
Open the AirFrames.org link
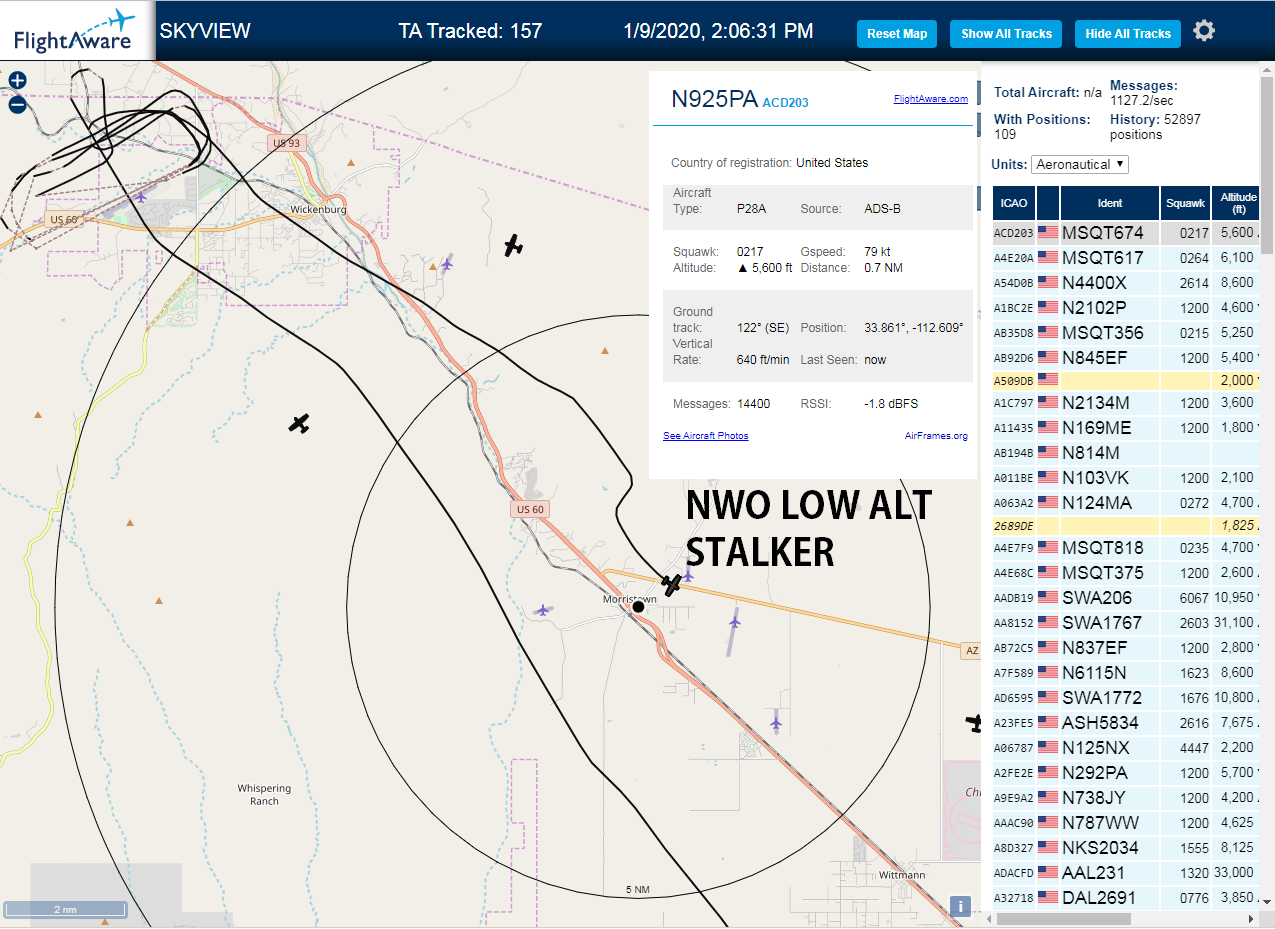(936, 436)
